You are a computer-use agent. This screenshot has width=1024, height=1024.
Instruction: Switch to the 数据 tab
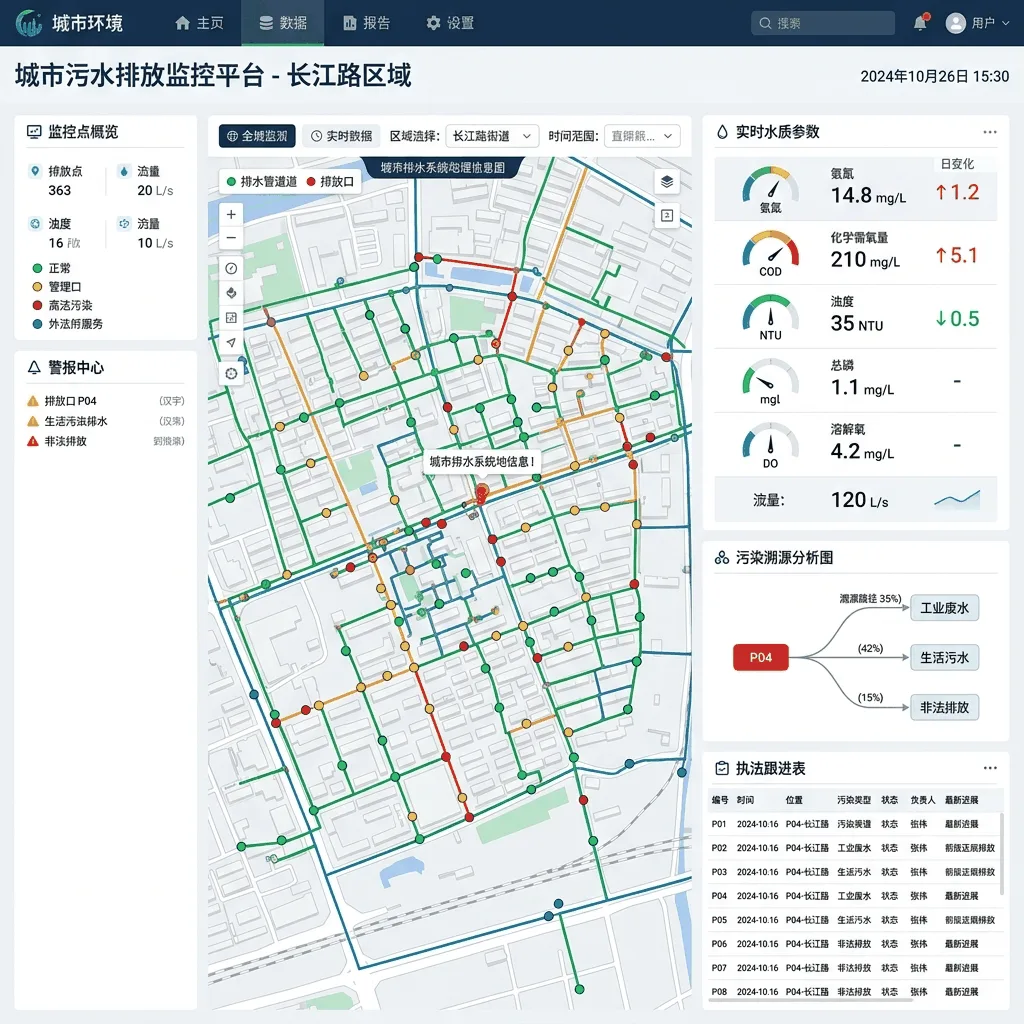click(x=283, y=23)
